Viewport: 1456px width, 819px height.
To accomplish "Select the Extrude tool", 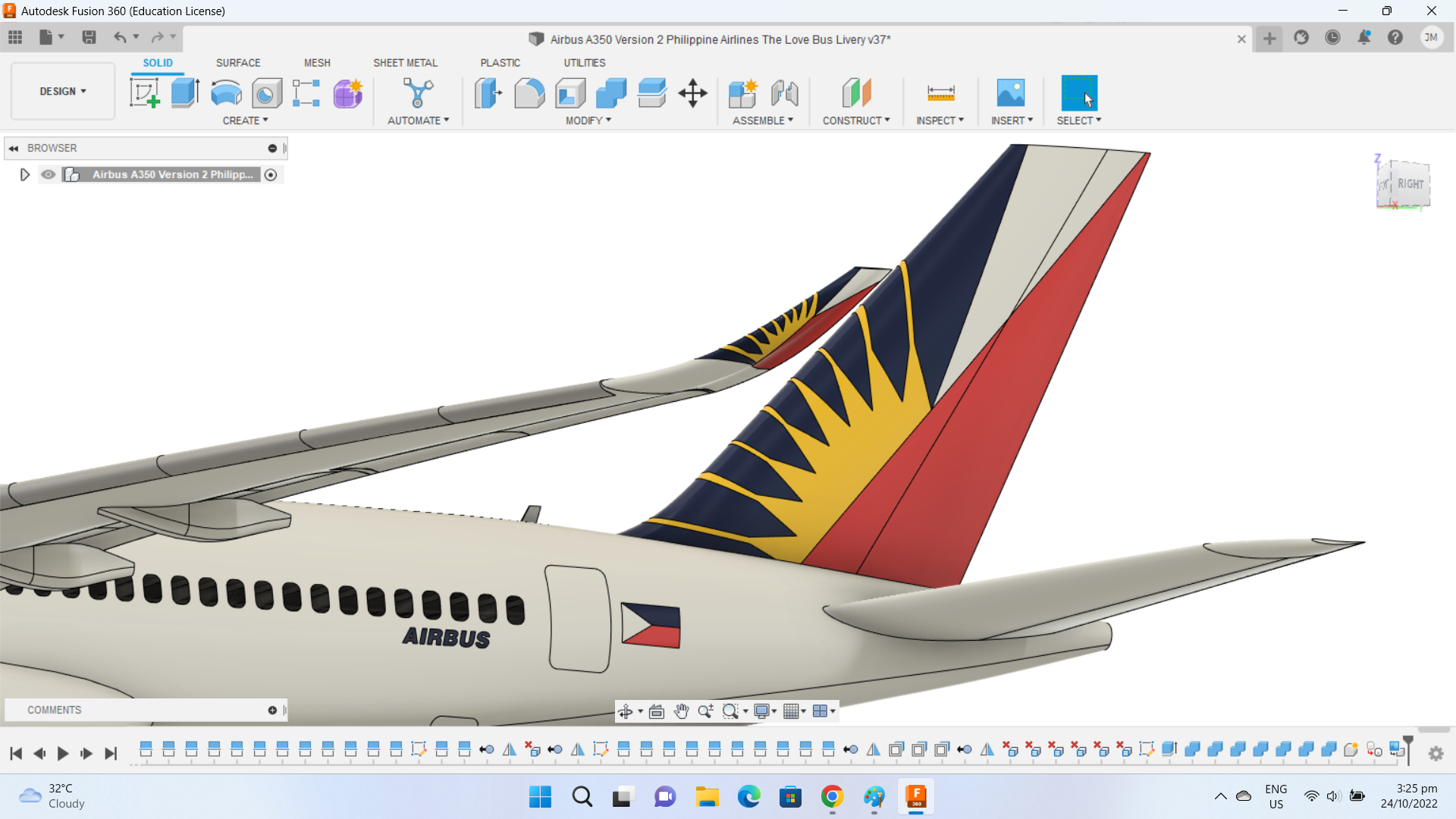I will tap(185, 93).
